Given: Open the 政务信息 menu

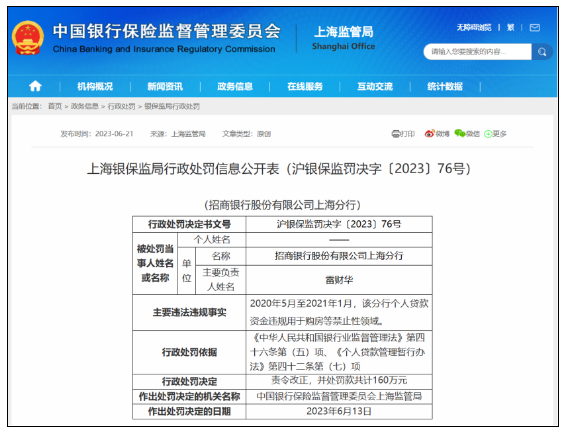Looking at the screenshot, I should [235, 86].
